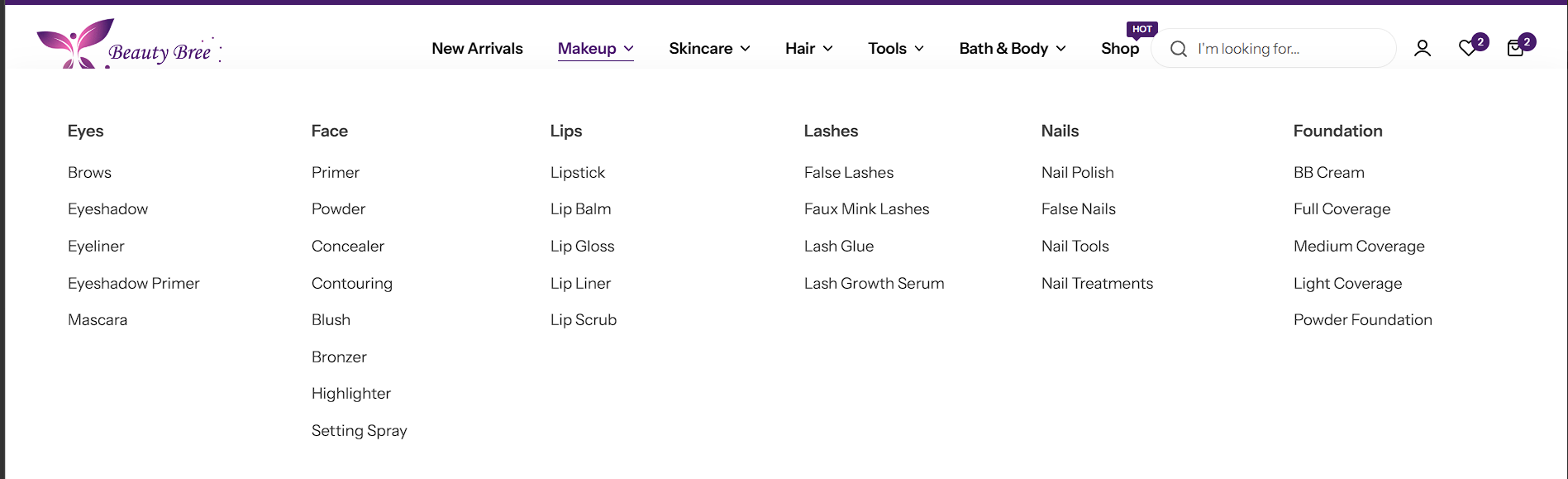1568x479 pixels.
Task: Click the Foundation column heading
Action: (1337, 131)
